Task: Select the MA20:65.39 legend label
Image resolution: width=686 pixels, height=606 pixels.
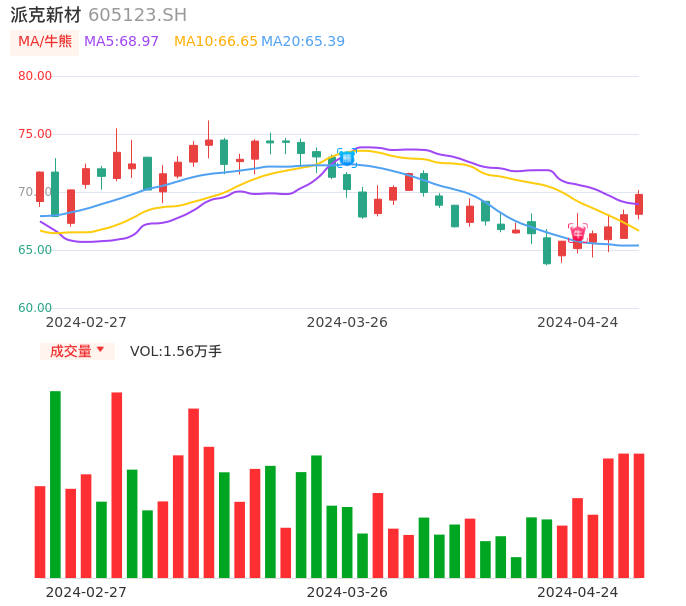Action: pyautogui.click(x=303, y=41)
